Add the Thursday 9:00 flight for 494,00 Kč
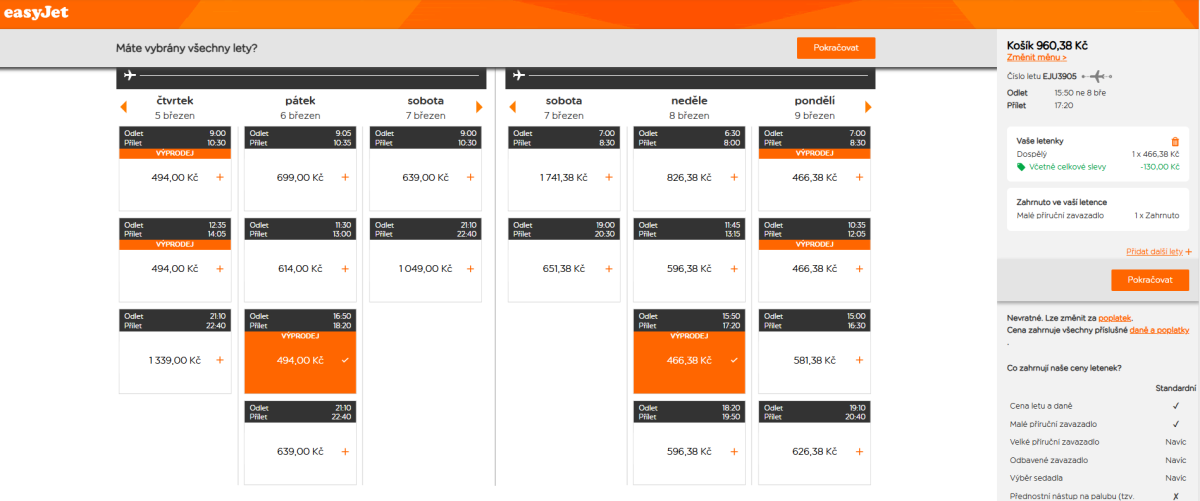The height and width of the screenshot is (501, 1200). click(x=219, y=177)
